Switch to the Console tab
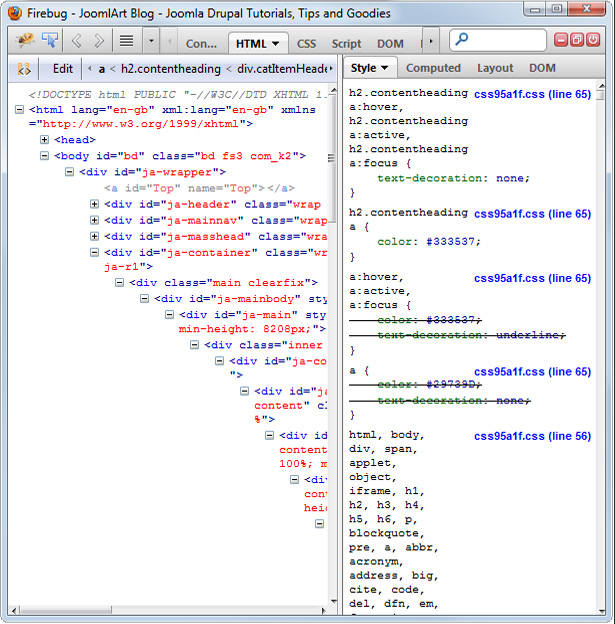Image resolution: width=615 pixels, height=624 pixels. [x=201, y=44]
